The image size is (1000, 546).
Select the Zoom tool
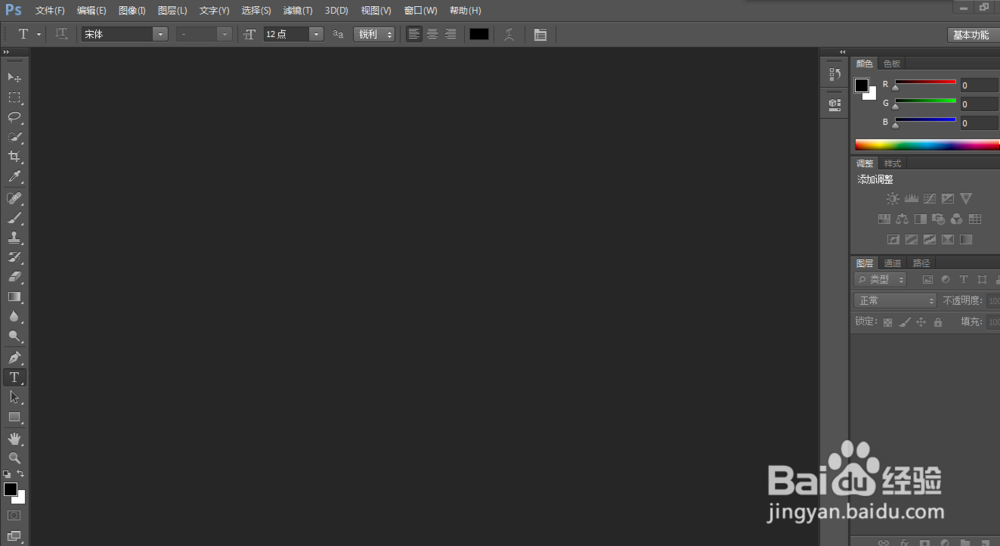(14, 458)
